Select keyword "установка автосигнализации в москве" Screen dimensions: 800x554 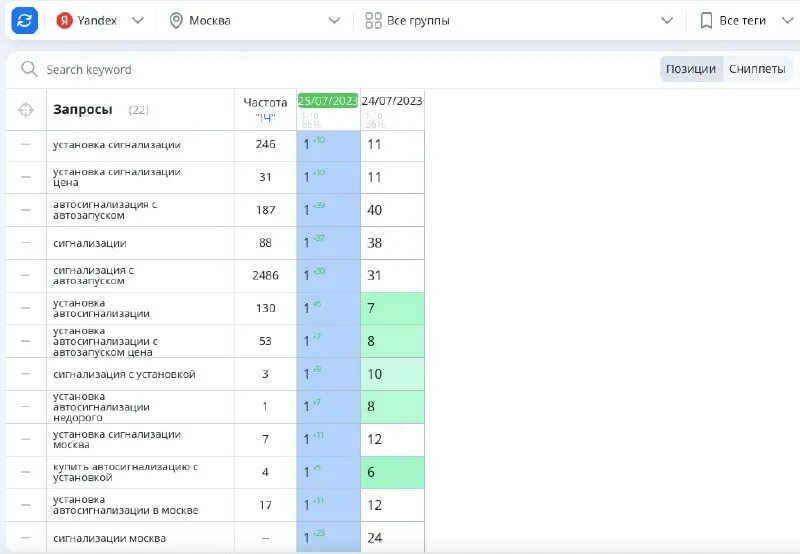(126, 505)
